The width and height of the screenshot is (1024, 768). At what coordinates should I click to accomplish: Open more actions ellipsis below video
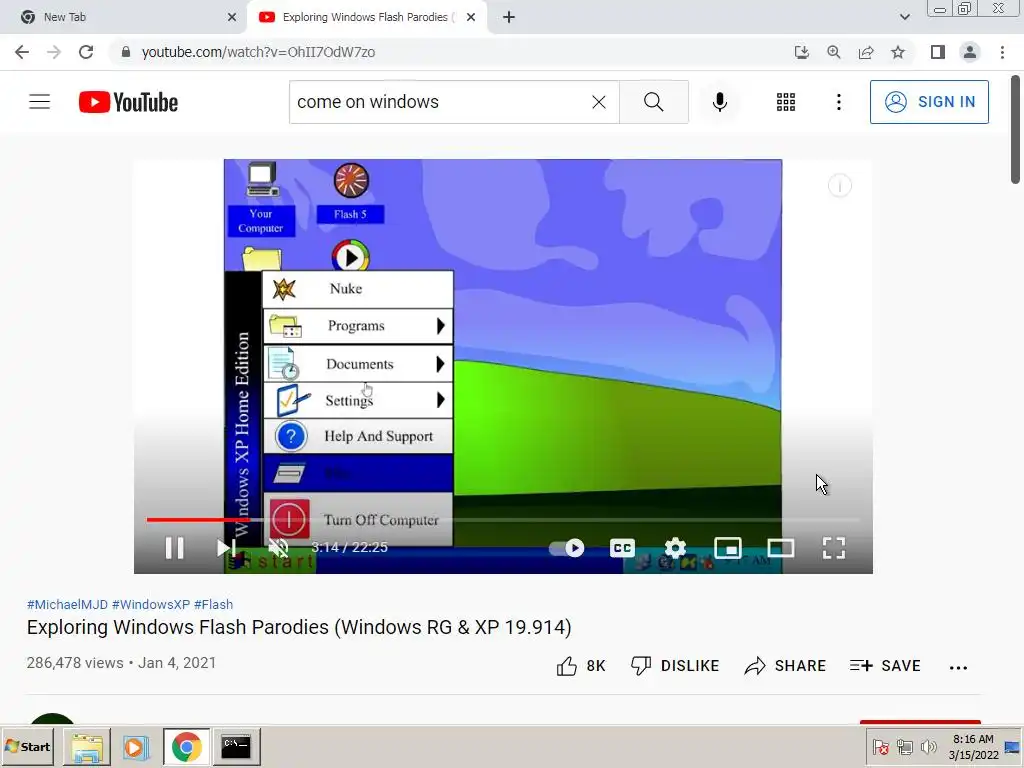click(x=958, y=667)
